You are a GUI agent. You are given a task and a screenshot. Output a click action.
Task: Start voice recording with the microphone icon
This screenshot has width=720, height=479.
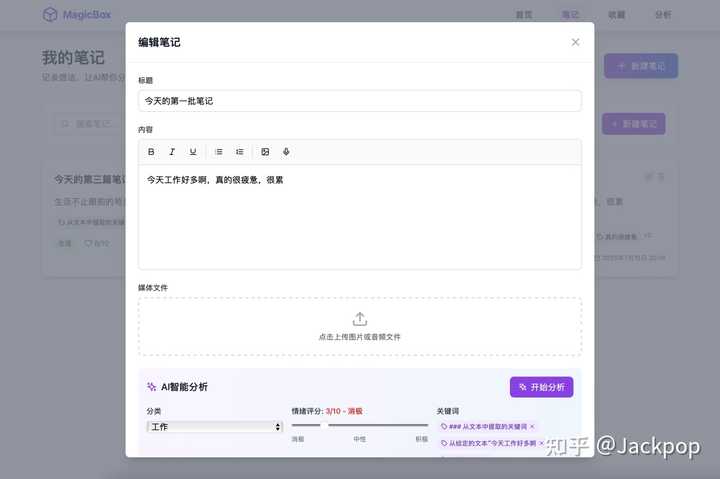[286, 152]
